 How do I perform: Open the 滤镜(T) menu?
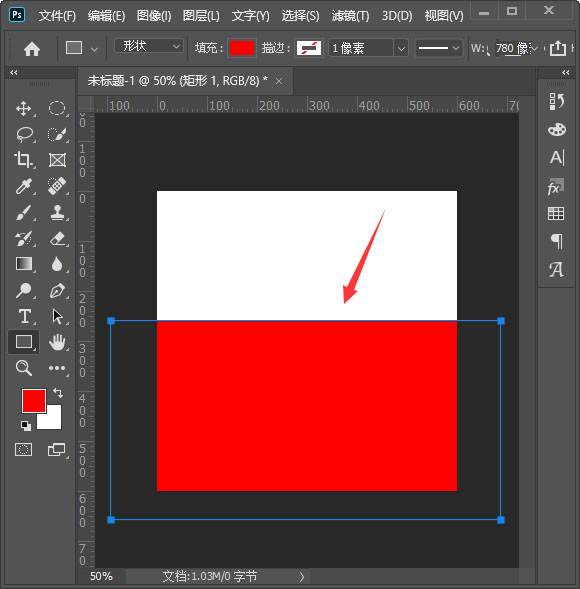(x=350, y=16)
